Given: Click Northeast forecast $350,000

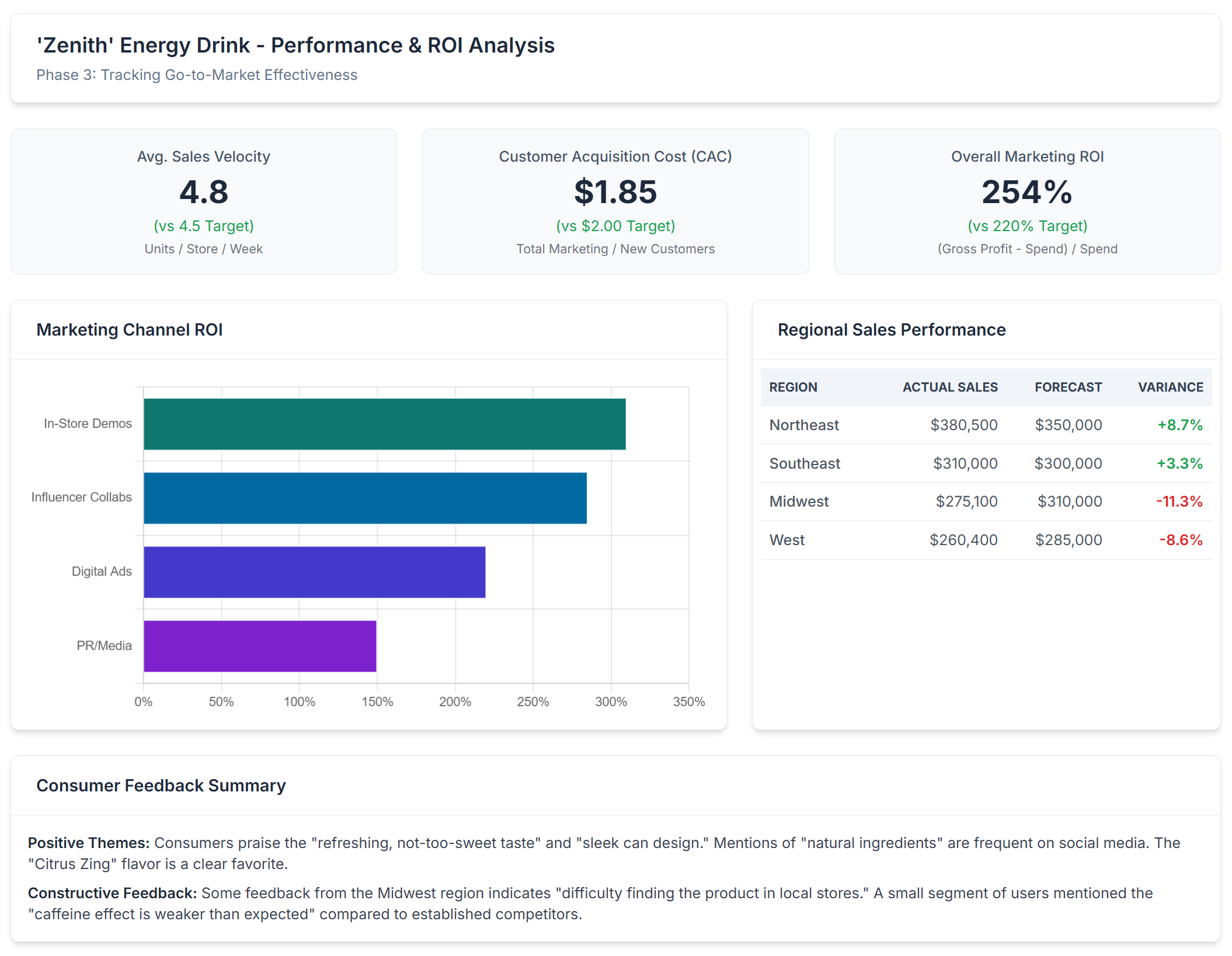Looking at the screenshot, I should pos(1069,425).
